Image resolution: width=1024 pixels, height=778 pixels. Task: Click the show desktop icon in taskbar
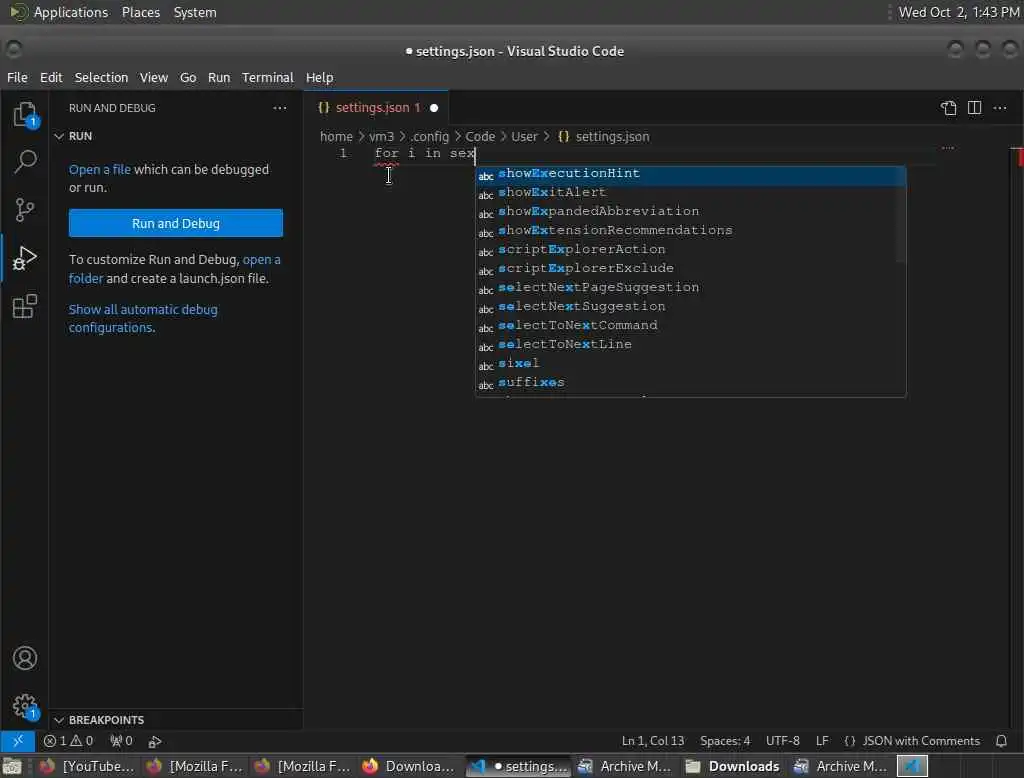[12, 766]
